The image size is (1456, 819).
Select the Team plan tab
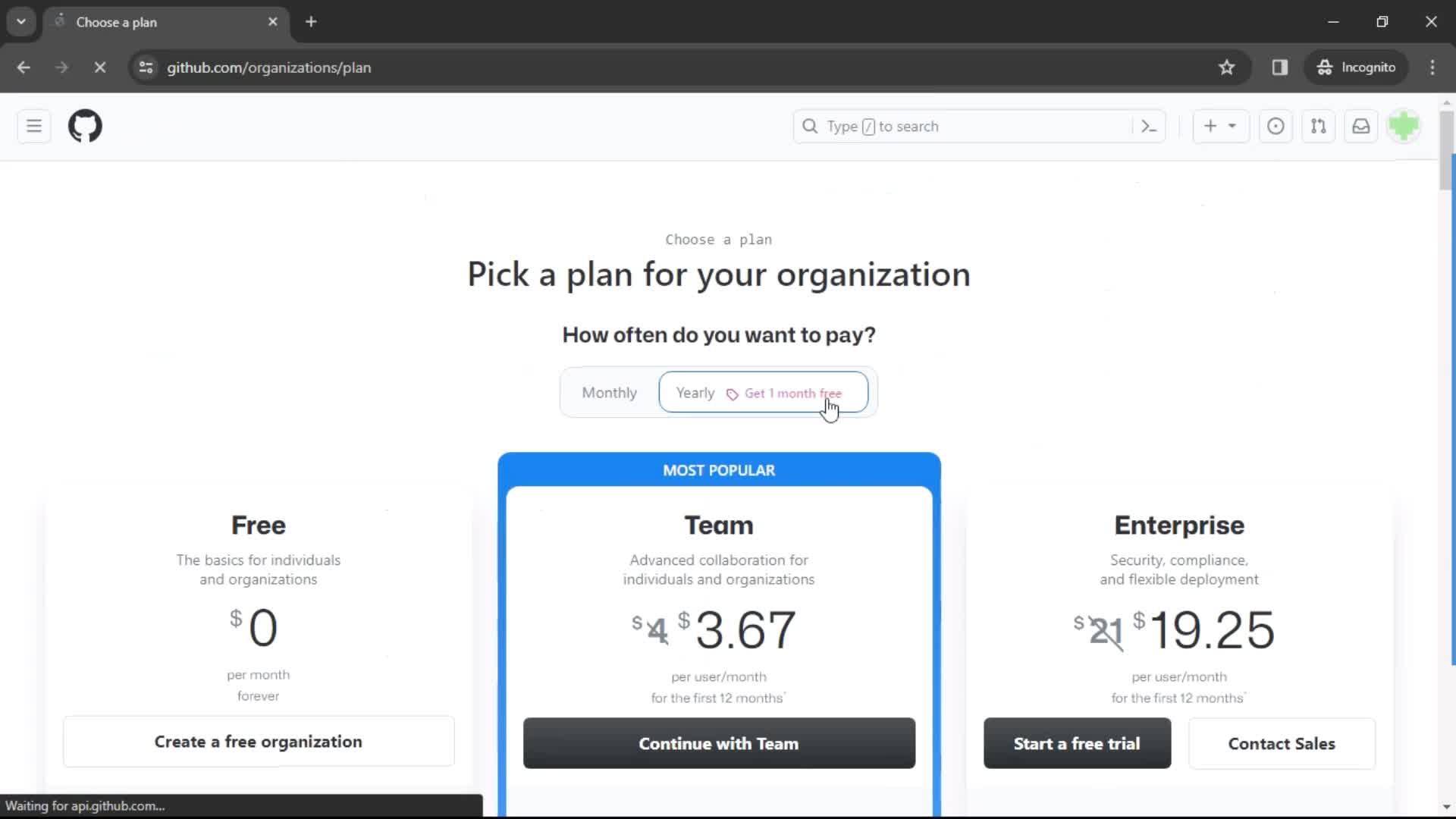point(718,525)
